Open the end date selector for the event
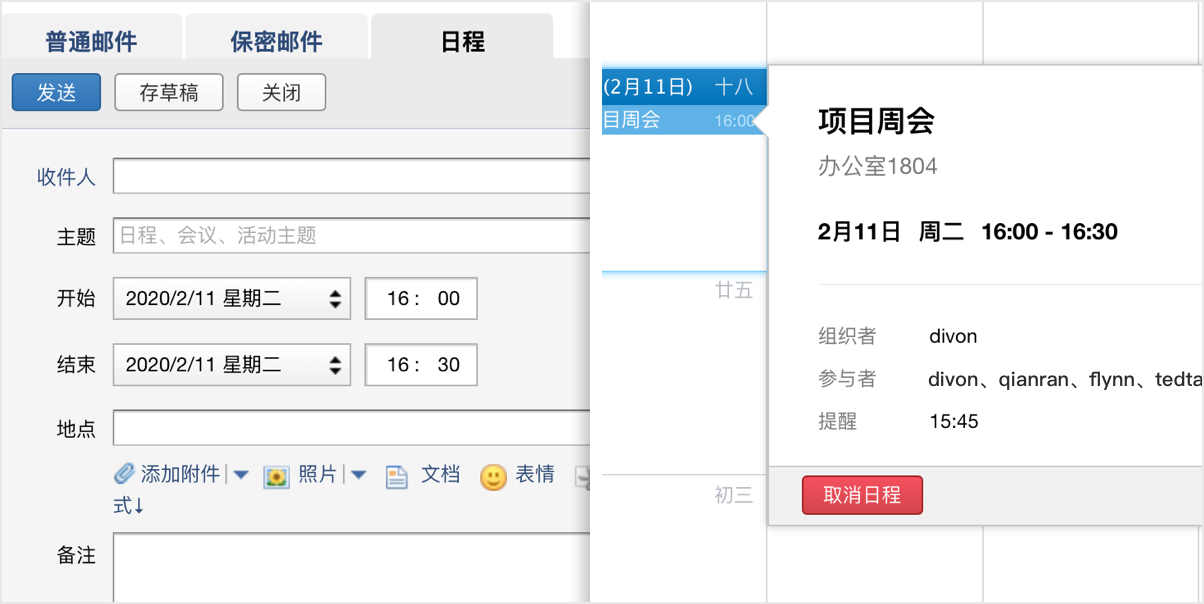Viewport: 1204px width, 604px height. pos(231,364)
